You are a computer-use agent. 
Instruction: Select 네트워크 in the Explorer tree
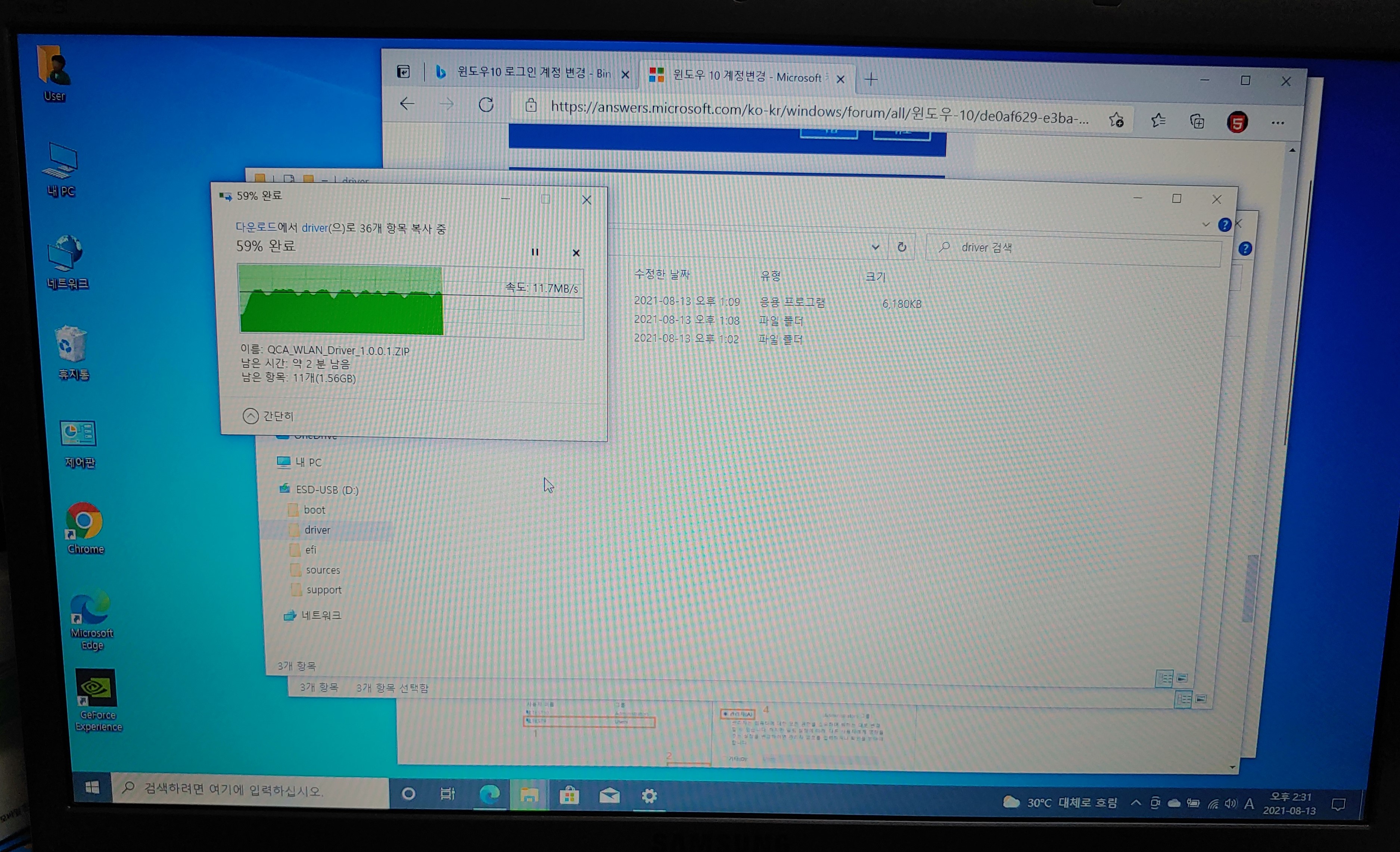(312, 615)
